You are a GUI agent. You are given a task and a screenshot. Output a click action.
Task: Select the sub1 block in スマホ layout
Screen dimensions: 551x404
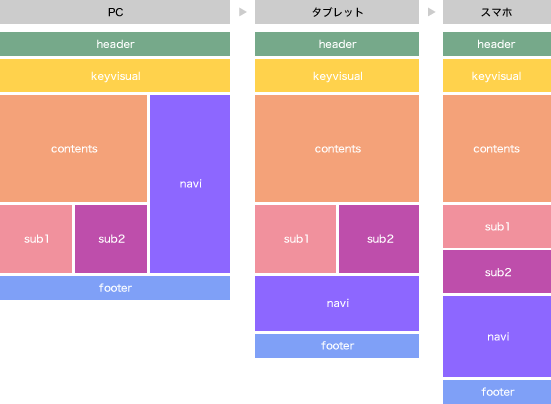(x=497, y=227)
